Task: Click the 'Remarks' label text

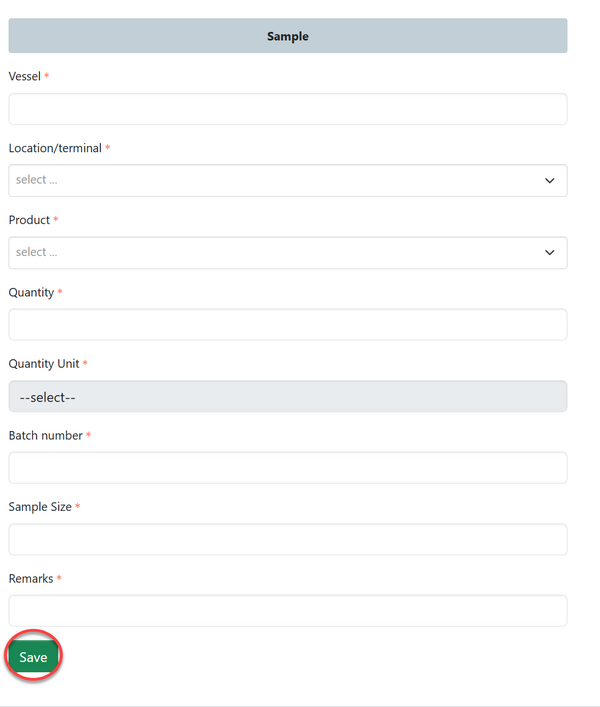Action: coord(31,579)
